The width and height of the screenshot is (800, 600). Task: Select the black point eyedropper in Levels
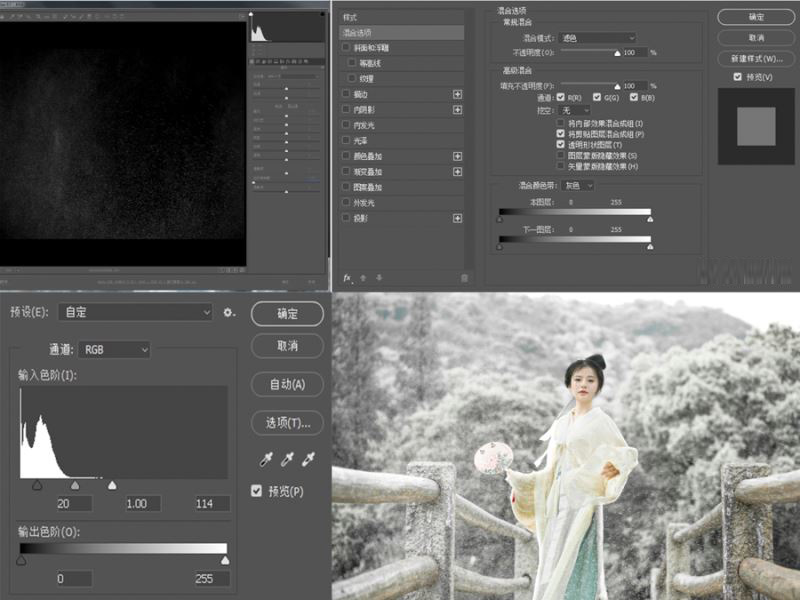coord(266,458)
